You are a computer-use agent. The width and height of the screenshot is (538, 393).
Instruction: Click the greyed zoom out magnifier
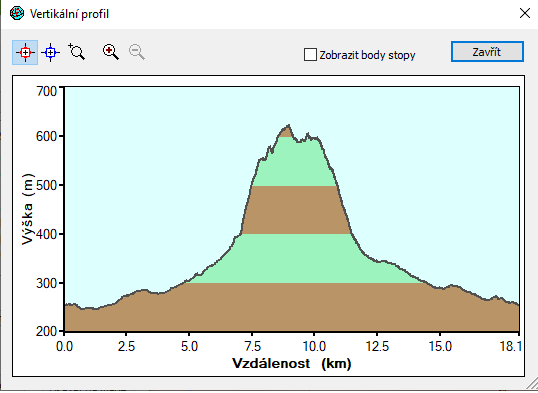tap(137, 52)
